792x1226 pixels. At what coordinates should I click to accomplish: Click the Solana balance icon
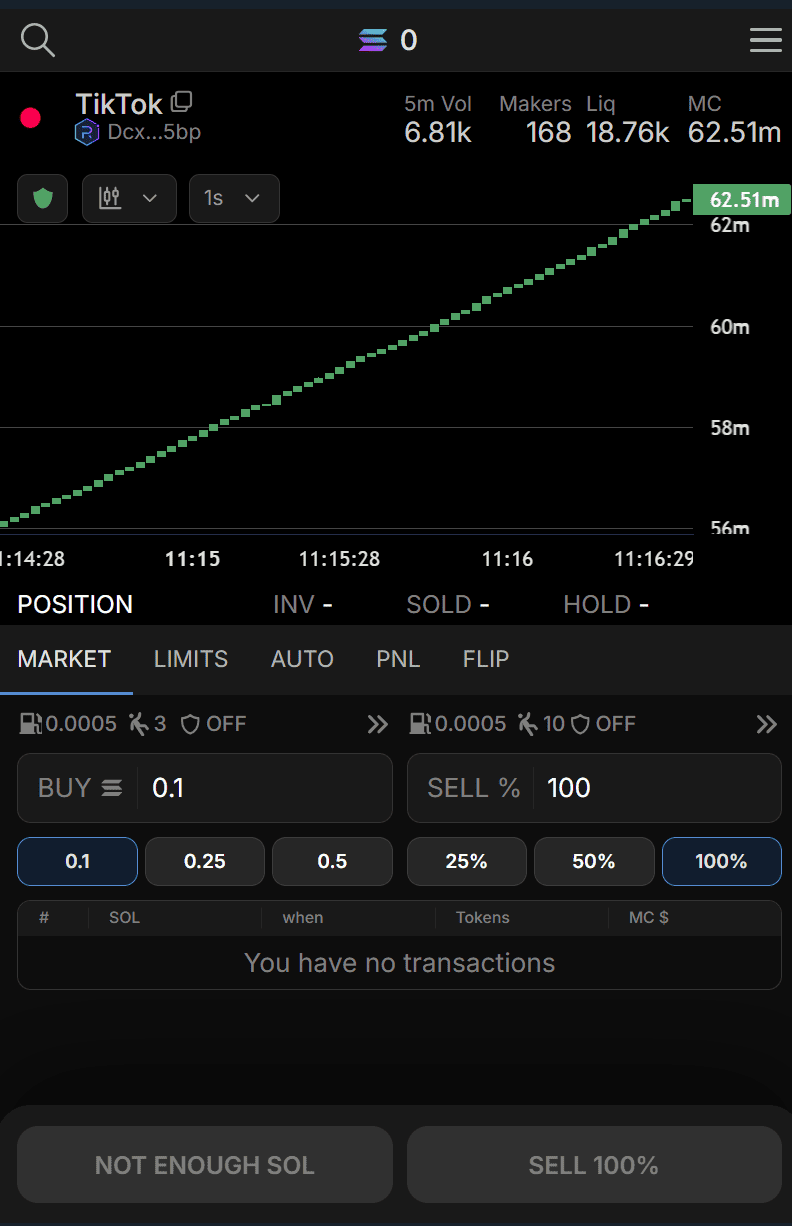click(373, 40)
